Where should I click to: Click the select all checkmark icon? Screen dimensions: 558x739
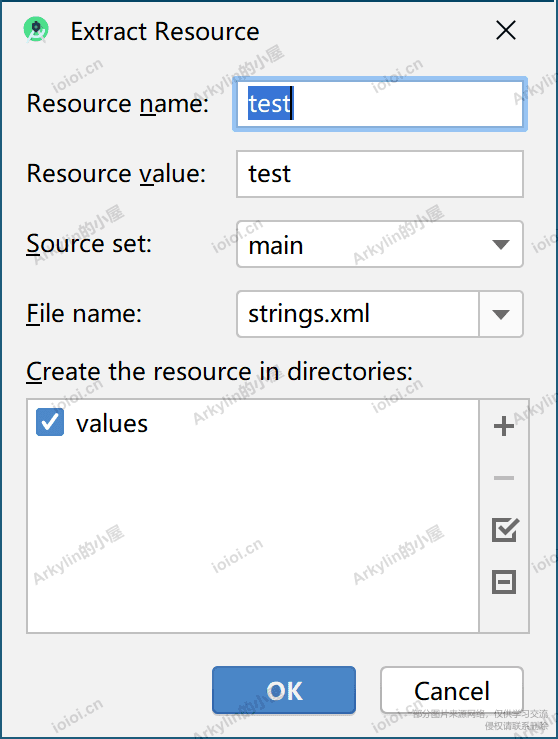tap(505, 530)
